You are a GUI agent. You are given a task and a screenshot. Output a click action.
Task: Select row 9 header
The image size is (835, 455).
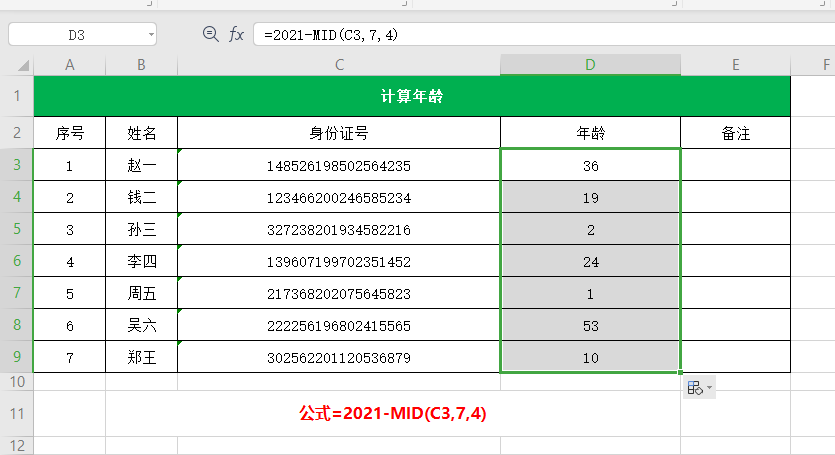[x=17, y=356]
